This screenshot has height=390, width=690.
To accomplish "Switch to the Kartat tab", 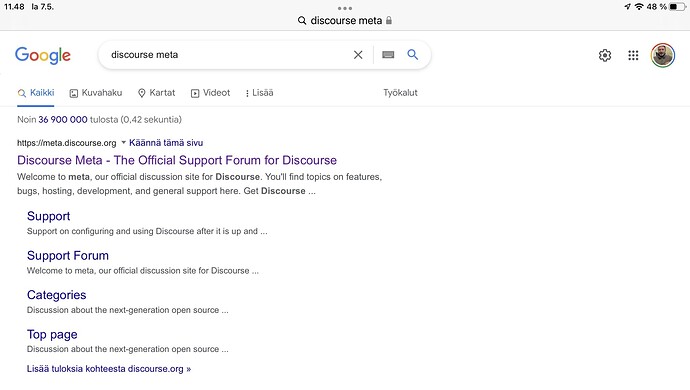I will tap(156, 93).
